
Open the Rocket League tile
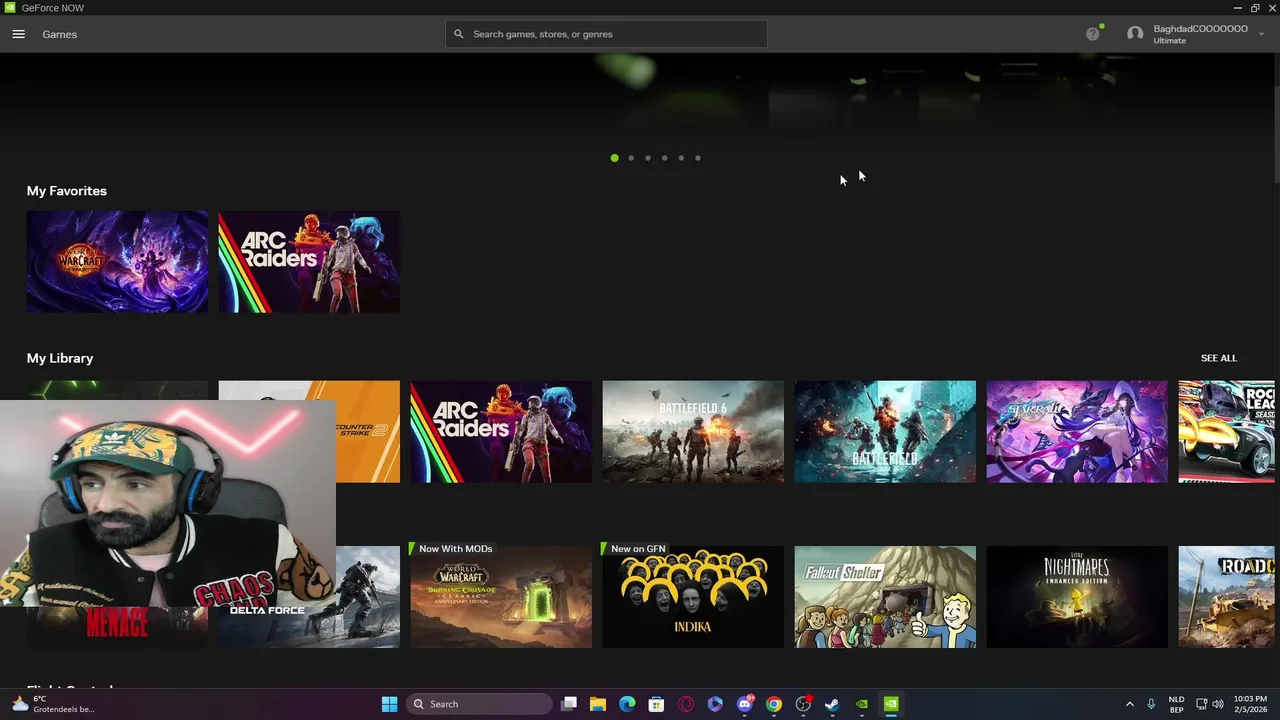[1227, 432]
